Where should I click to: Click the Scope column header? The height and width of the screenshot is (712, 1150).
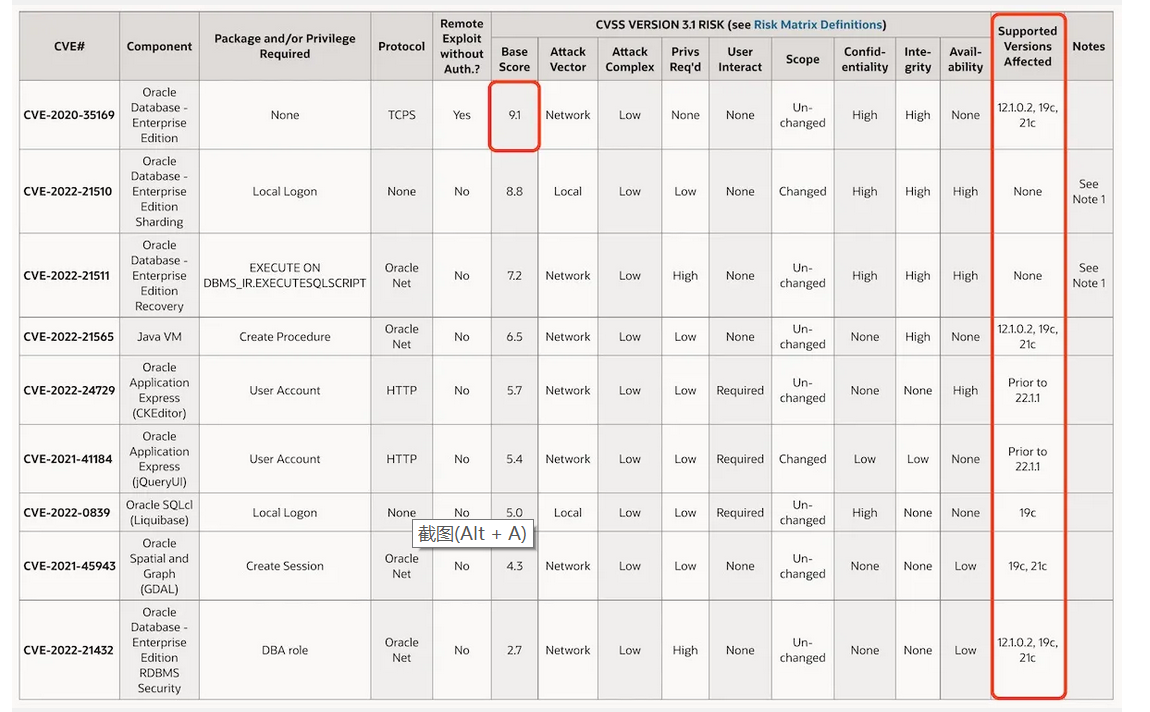802,59
